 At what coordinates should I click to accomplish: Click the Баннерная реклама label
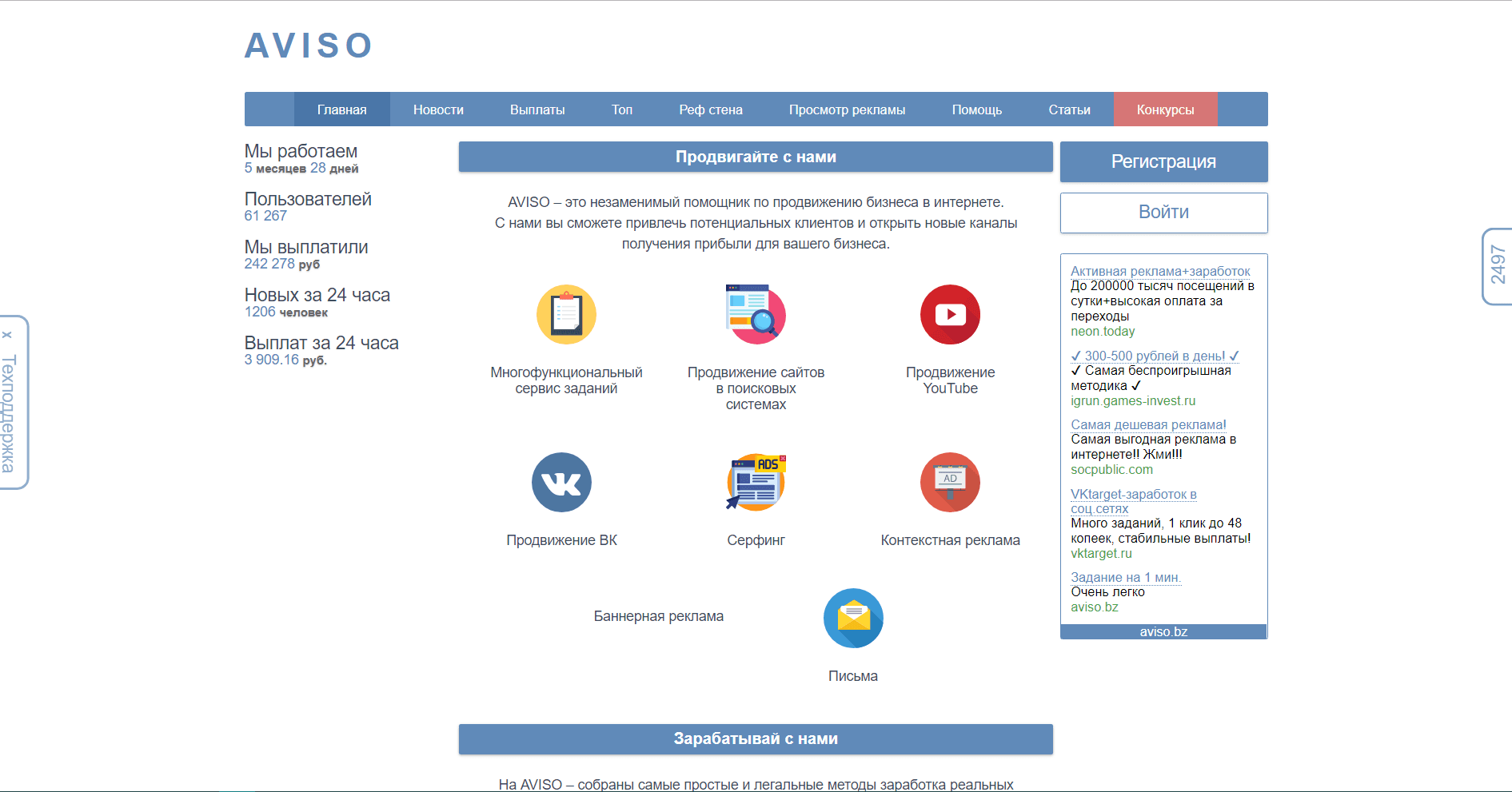658,616
